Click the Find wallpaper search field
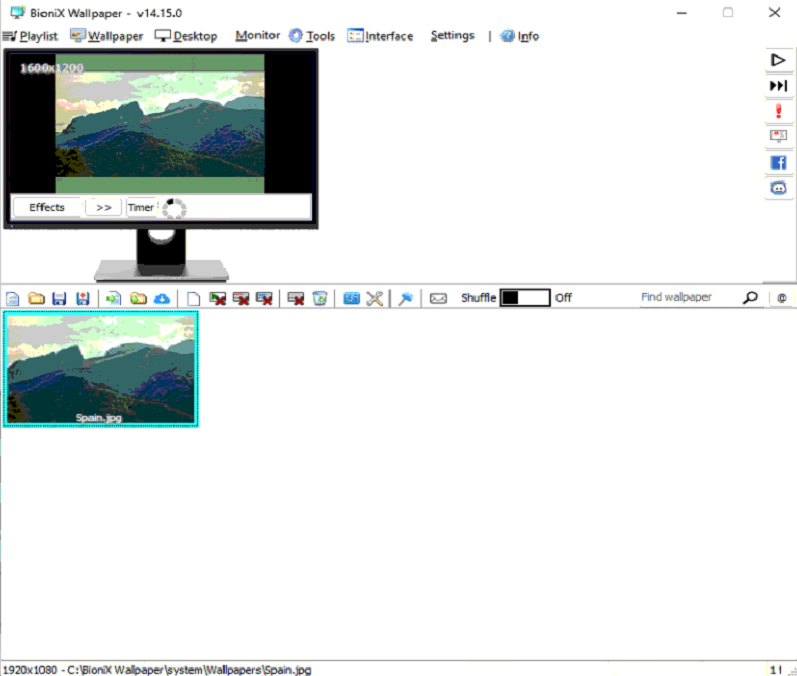Image resolution: width=797 pixels, height=676 pixels. [688, 298]
